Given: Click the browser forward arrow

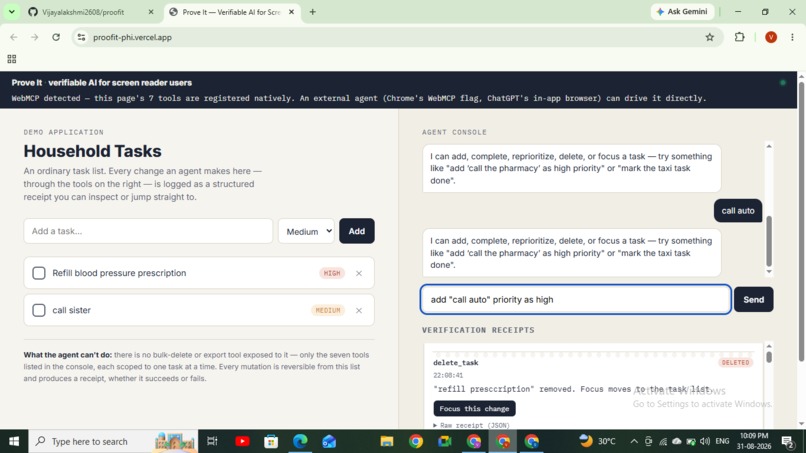Looking at the screenshot, I should (x=34, y=37).
